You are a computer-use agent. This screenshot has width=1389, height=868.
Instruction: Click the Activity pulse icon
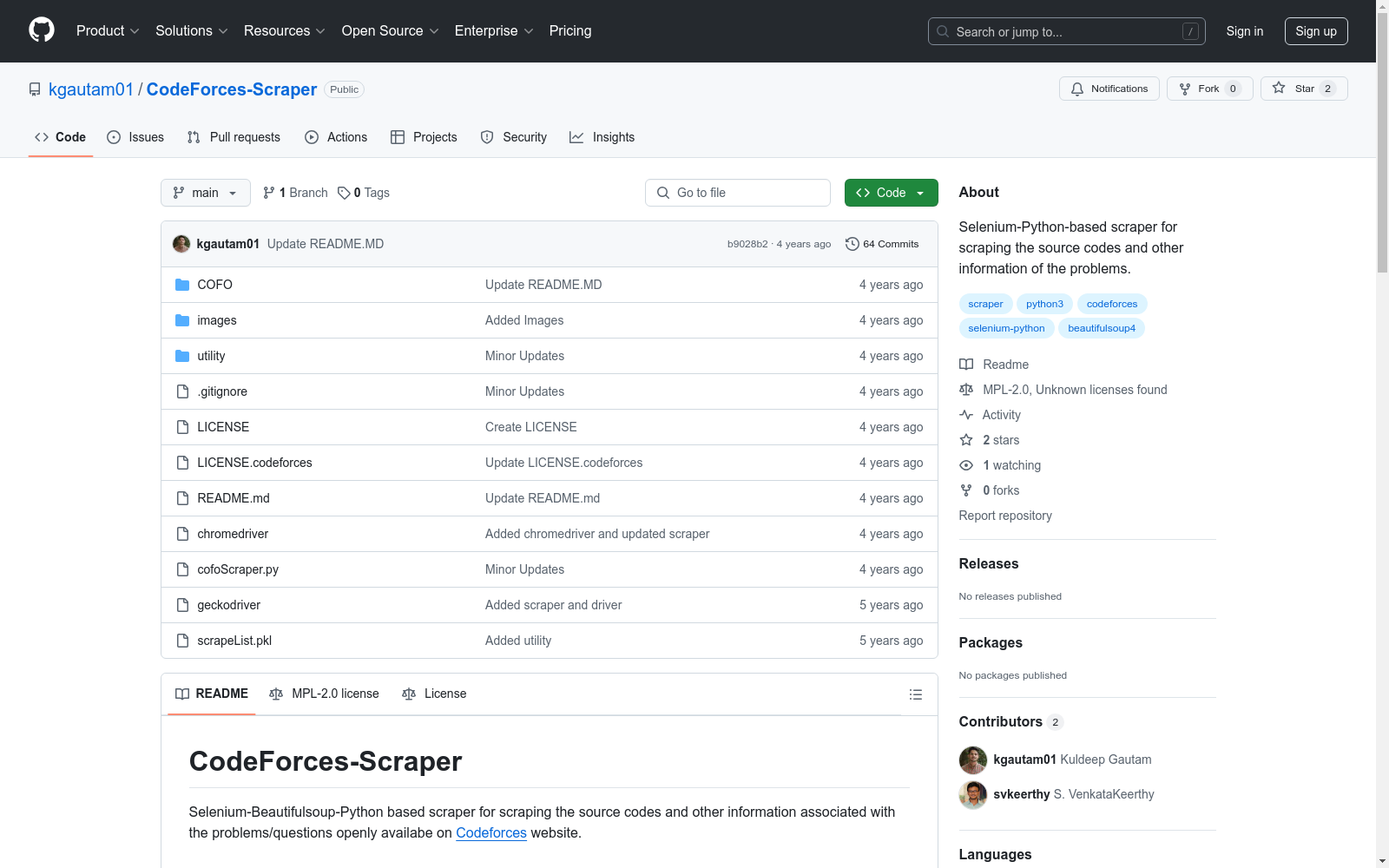966,415
